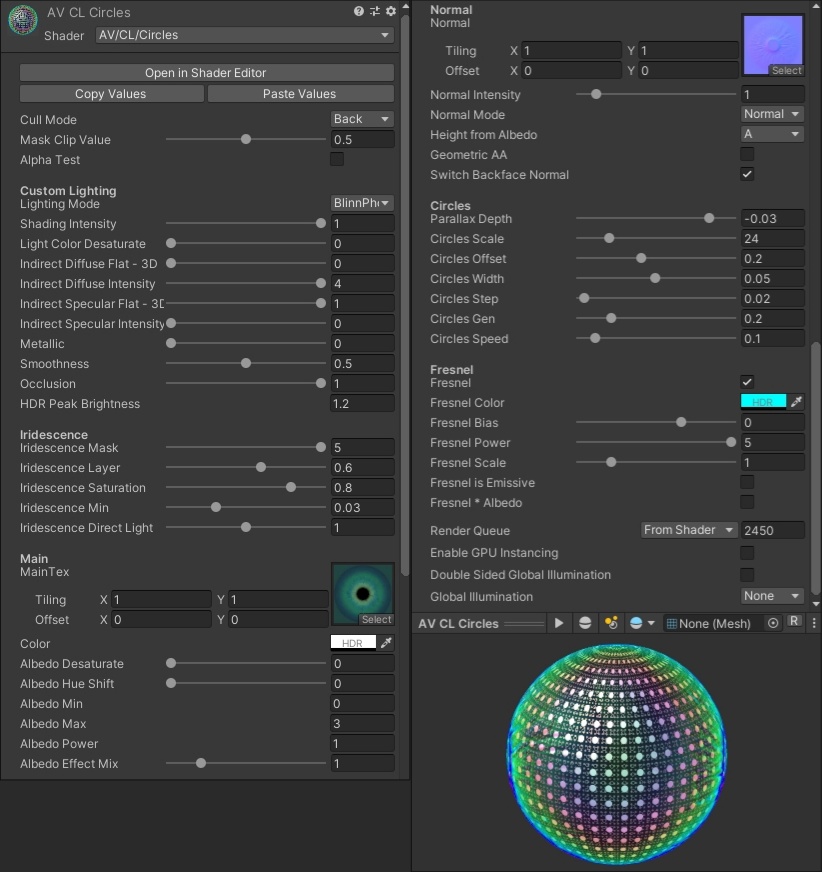This screenshot has height=872, width=822.
Task: Click the R button in the preview toolbar
Action: (795, 622)
